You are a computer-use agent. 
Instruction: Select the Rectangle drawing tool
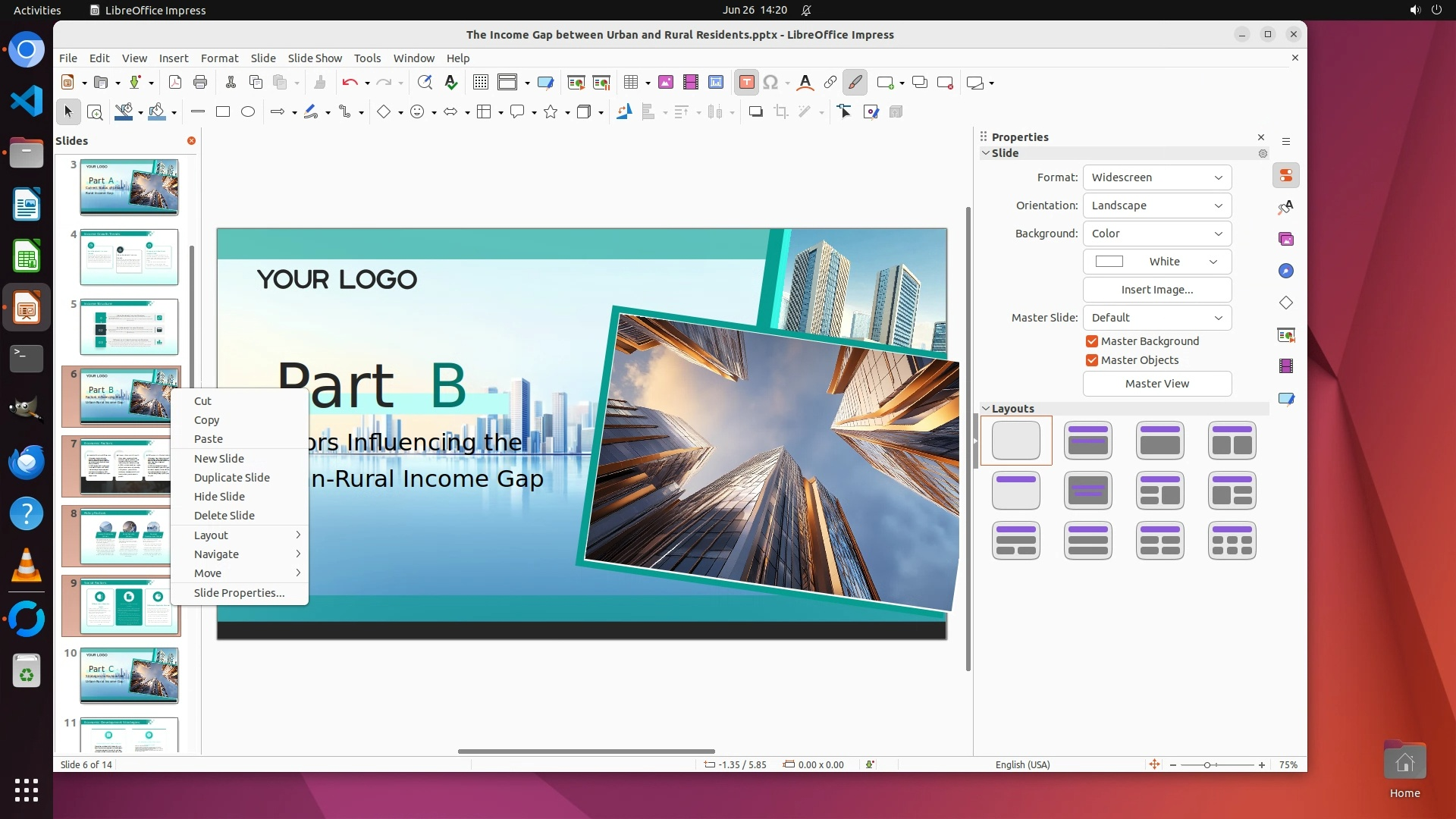(223, 112)
